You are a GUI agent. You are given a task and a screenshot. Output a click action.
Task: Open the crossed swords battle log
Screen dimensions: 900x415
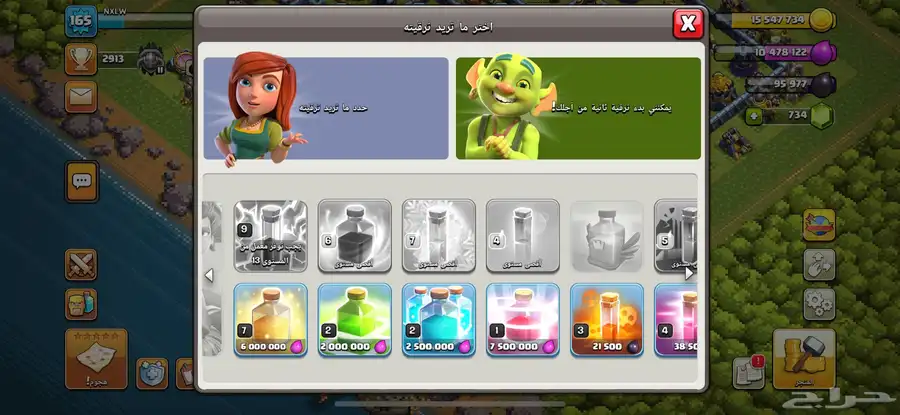click(81, 265)
